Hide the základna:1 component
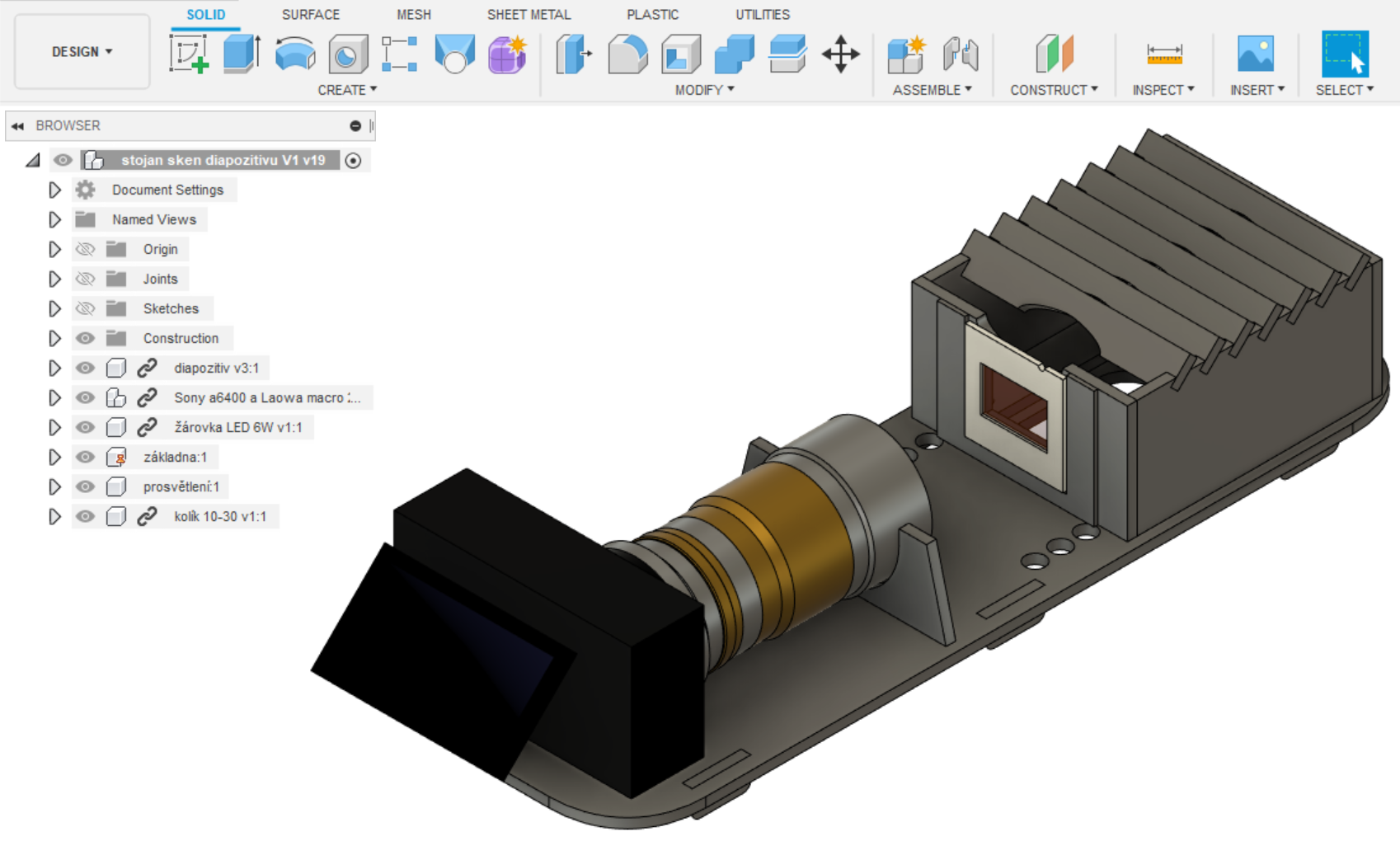 click(85, 457)
